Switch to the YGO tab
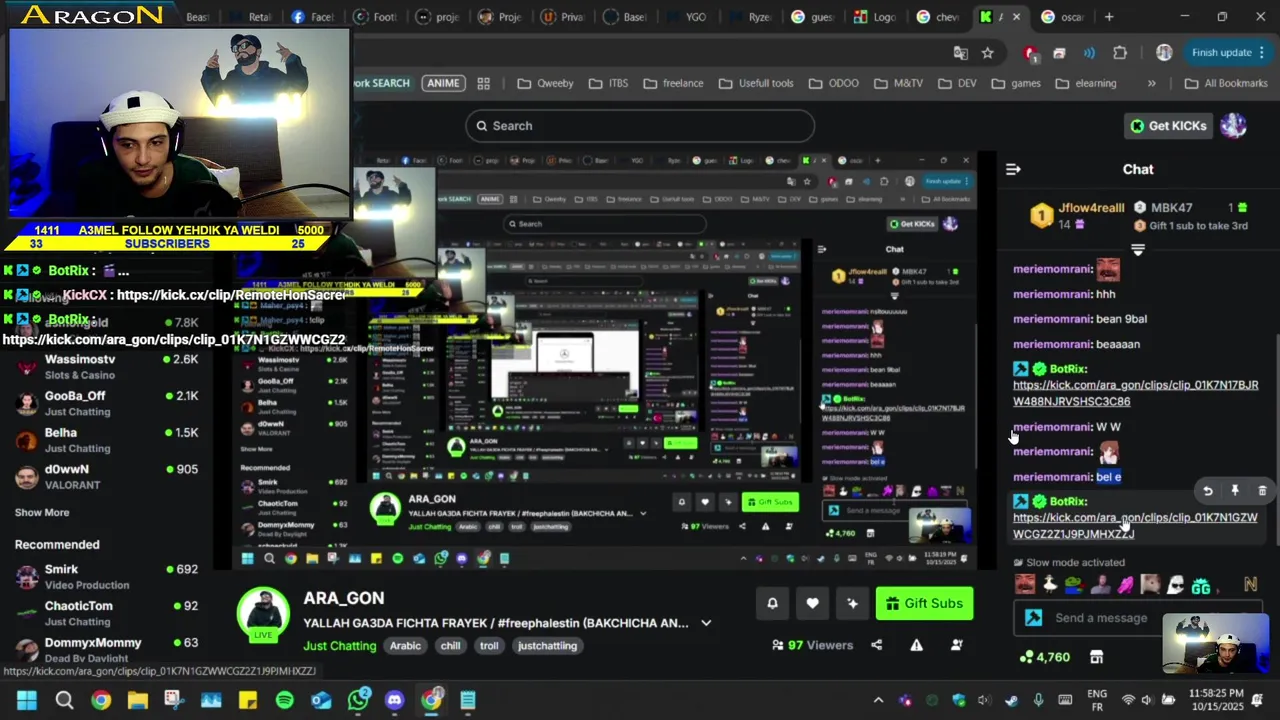This screenshot has height=720, width=1280. (686, 17)
